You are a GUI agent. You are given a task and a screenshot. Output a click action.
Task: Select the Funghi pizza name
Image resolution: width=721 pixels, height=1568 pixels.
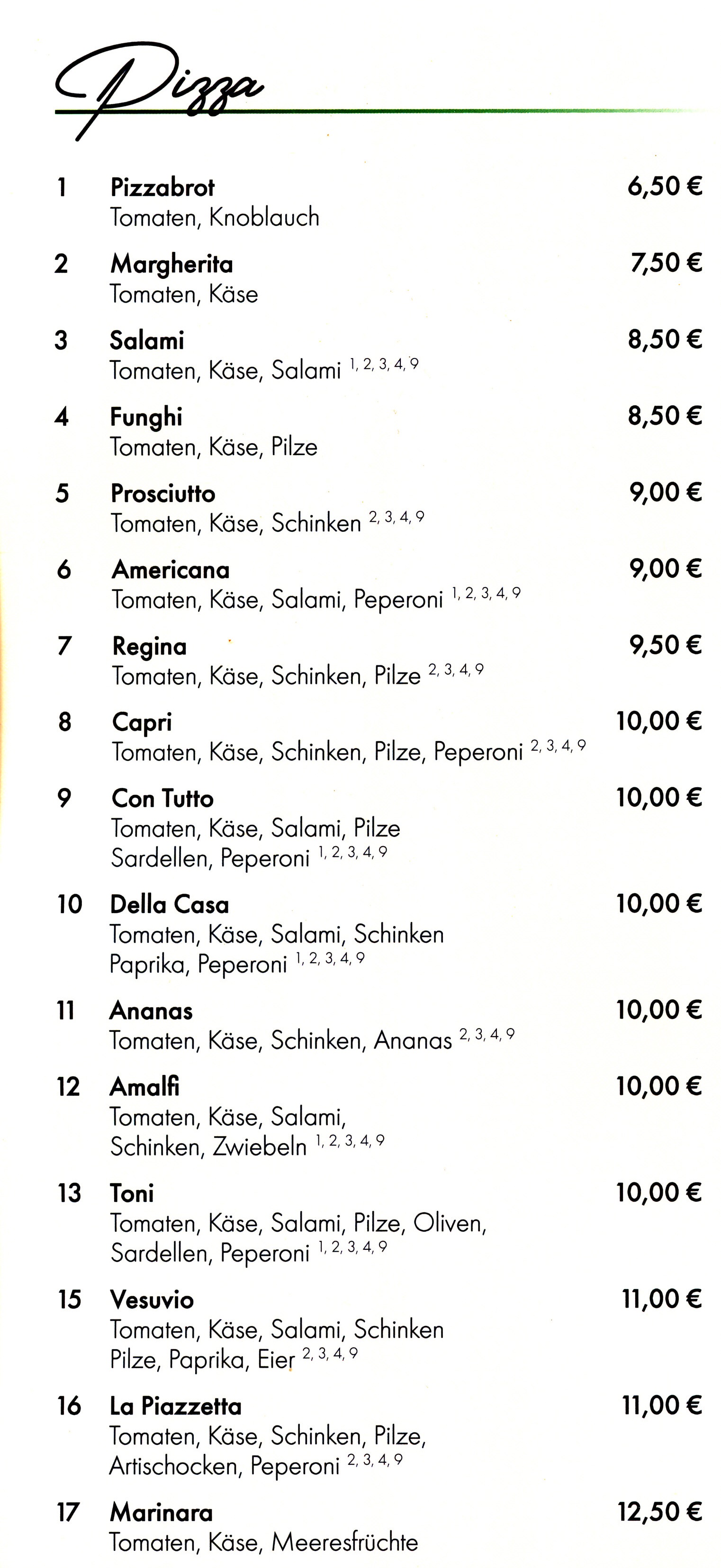point(146,417)
